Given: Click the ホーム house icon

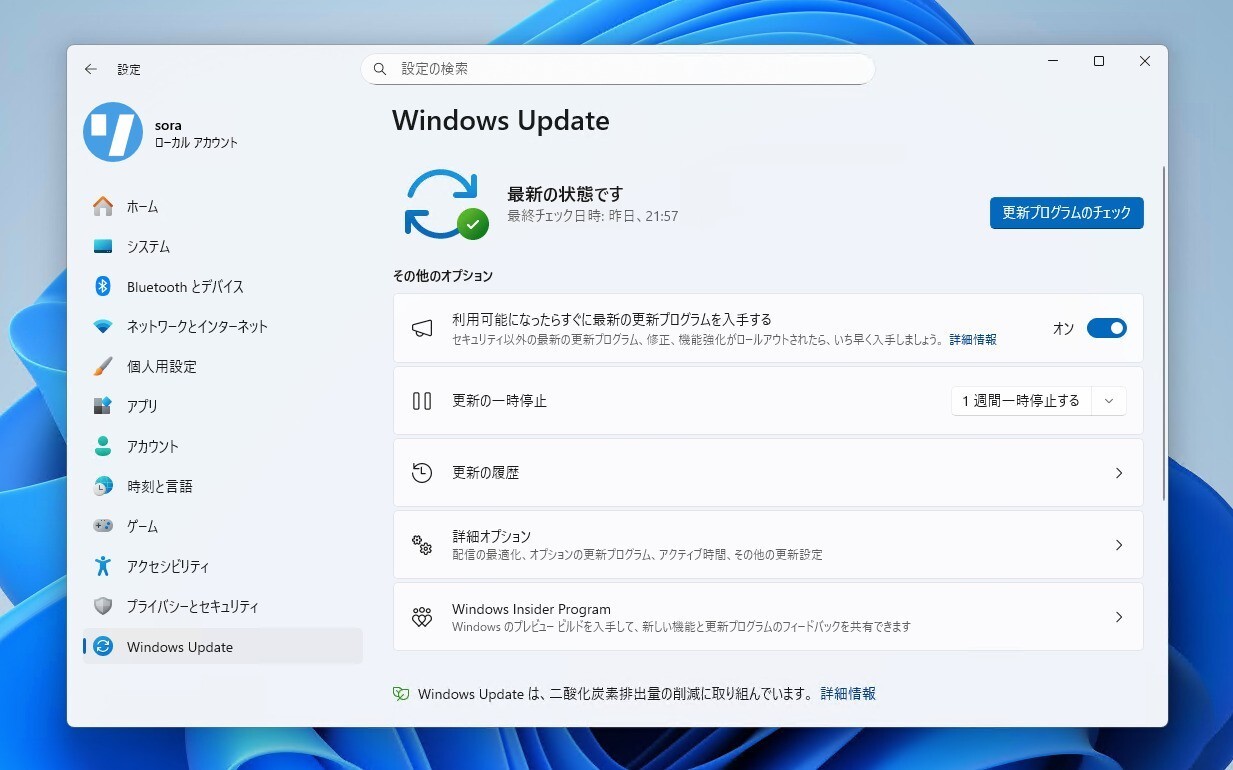Looking at the screenshot, I should click(x=103, y=206).
